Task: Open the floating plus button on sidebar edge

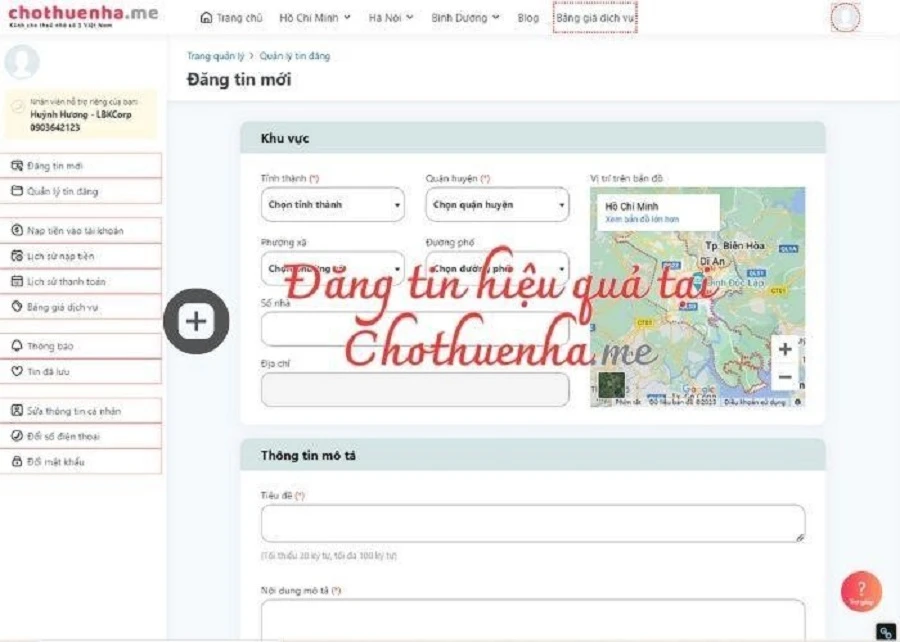Action: (x=196, y=322)
